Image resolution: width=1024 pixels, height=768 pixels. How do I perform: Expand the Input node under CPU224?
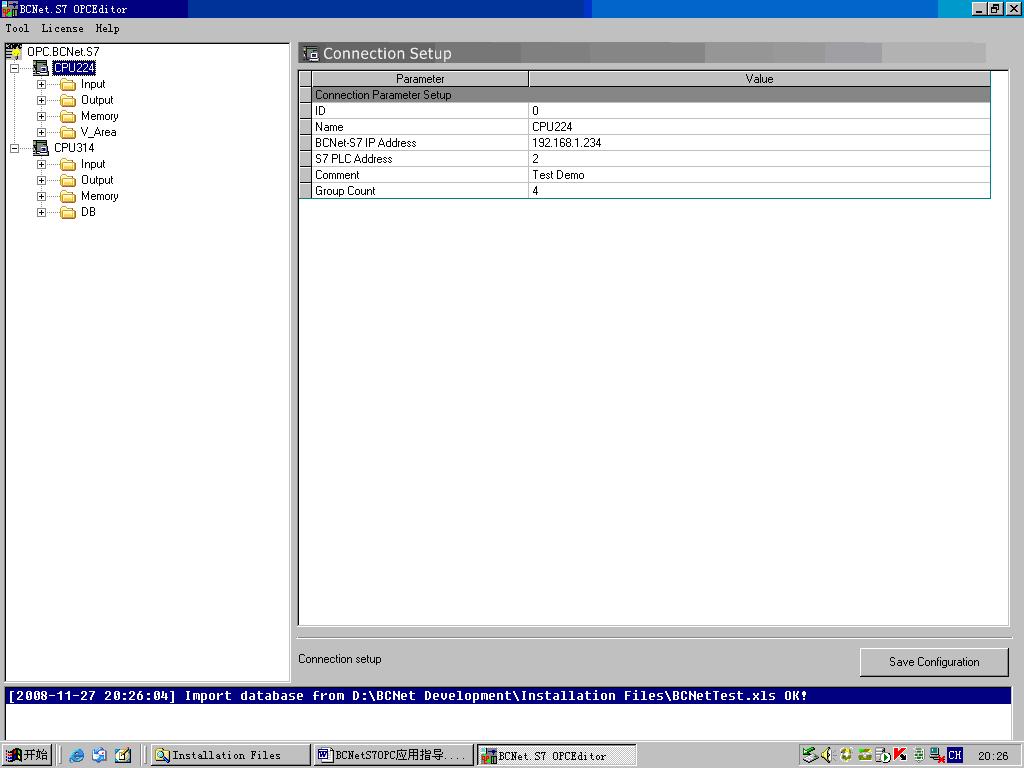point(41,84)
